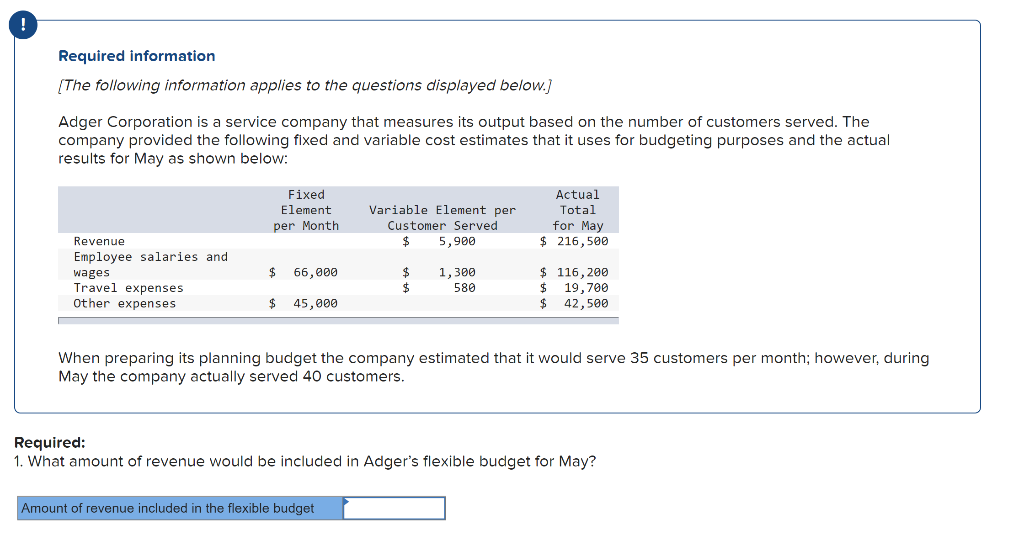This screenshot has width=1024, height=535.
Task: Click the blue exclamation alert icon
Action: click(23, 25)
